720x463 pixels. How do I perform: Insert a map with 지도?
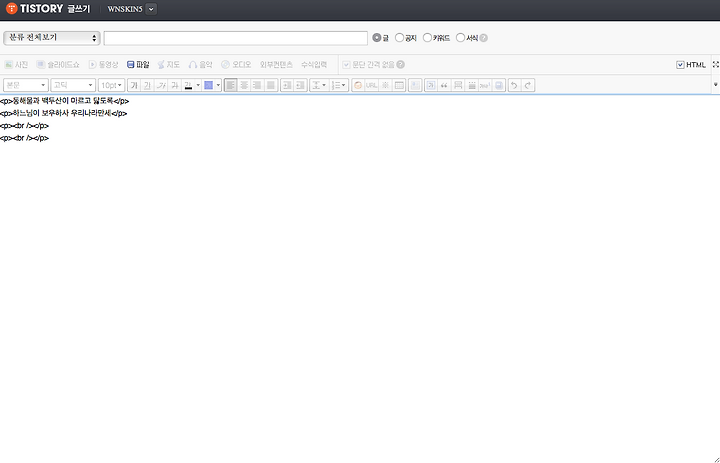coord(169,65)
